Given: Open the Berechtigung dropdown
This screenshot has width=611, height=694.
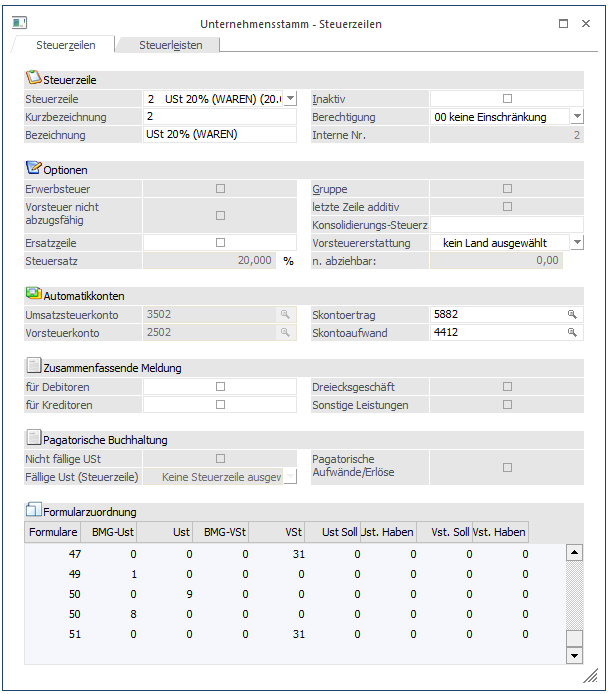Looking at the screenshot, I should pos(576,117).
